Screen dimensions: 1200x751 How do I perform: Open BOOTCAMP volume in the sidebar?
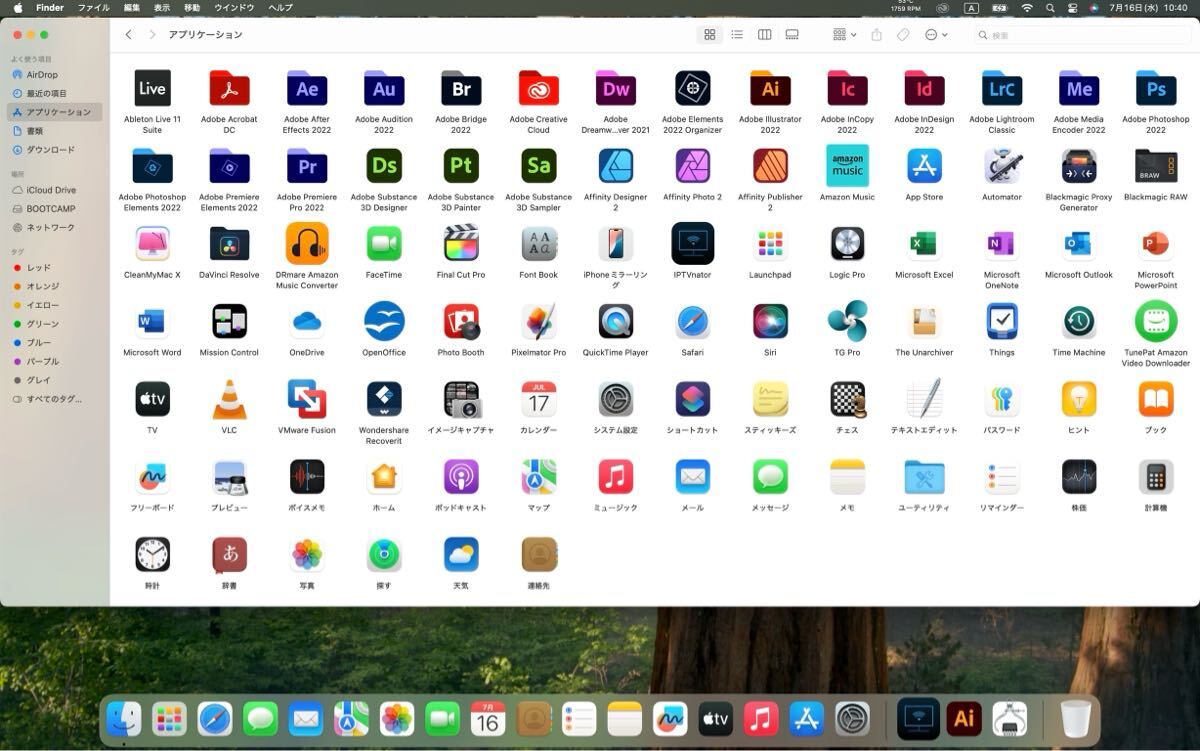click(55, 209)
